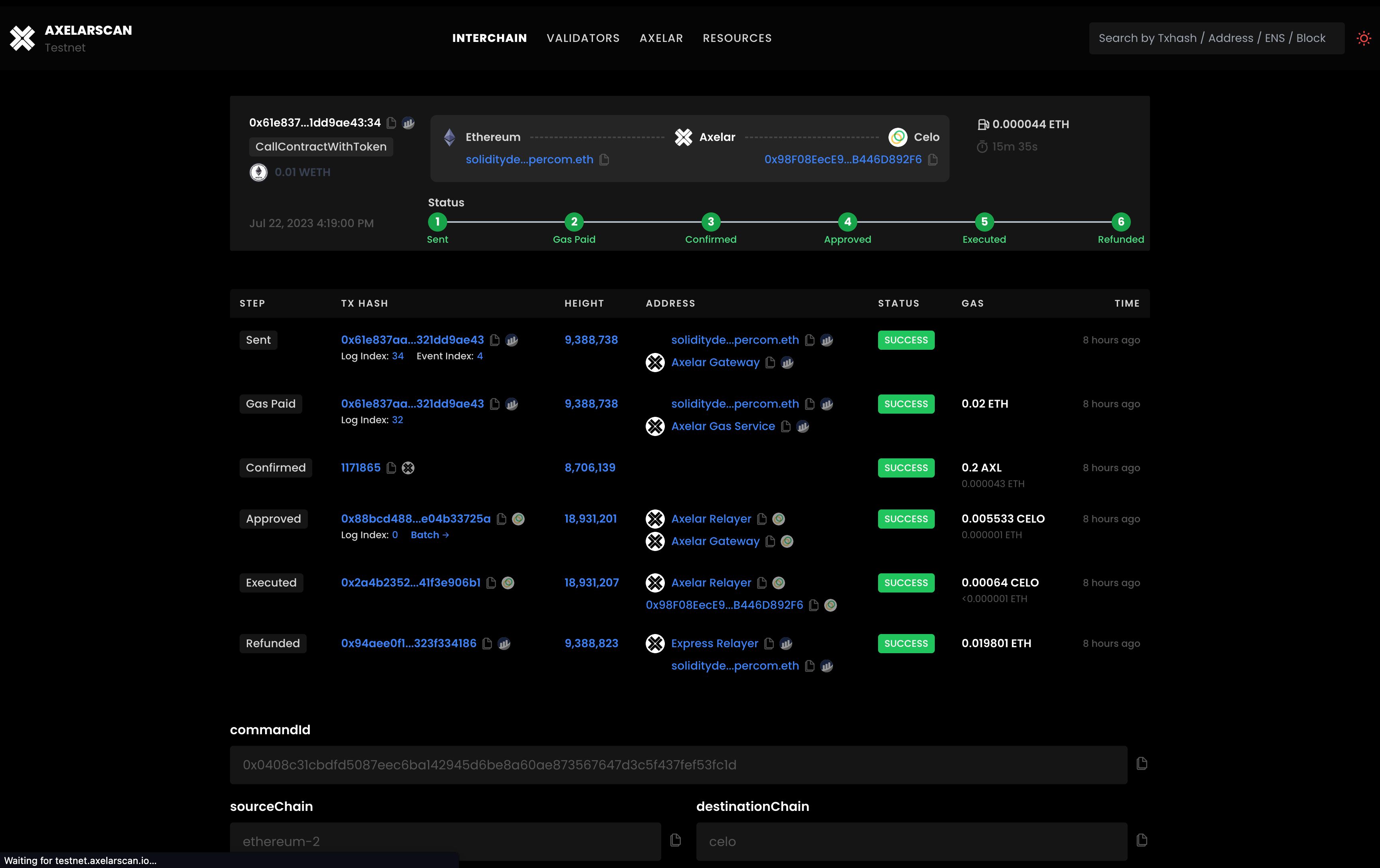Copy the Sent row tx hash
Viewport: 1380px width, 868px height.
[495, 340]
